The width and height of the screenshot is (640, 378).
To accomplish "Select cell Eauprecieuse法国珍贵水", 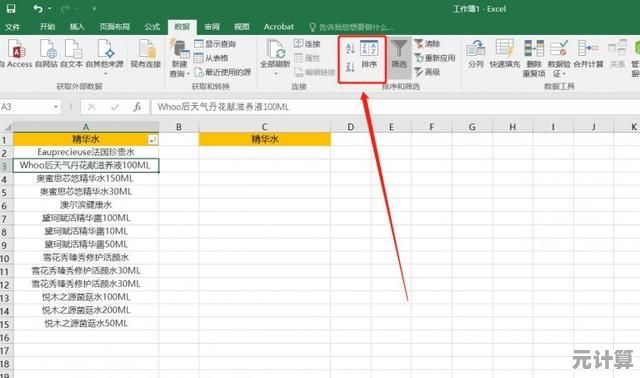I will click(x=86, y=152).
